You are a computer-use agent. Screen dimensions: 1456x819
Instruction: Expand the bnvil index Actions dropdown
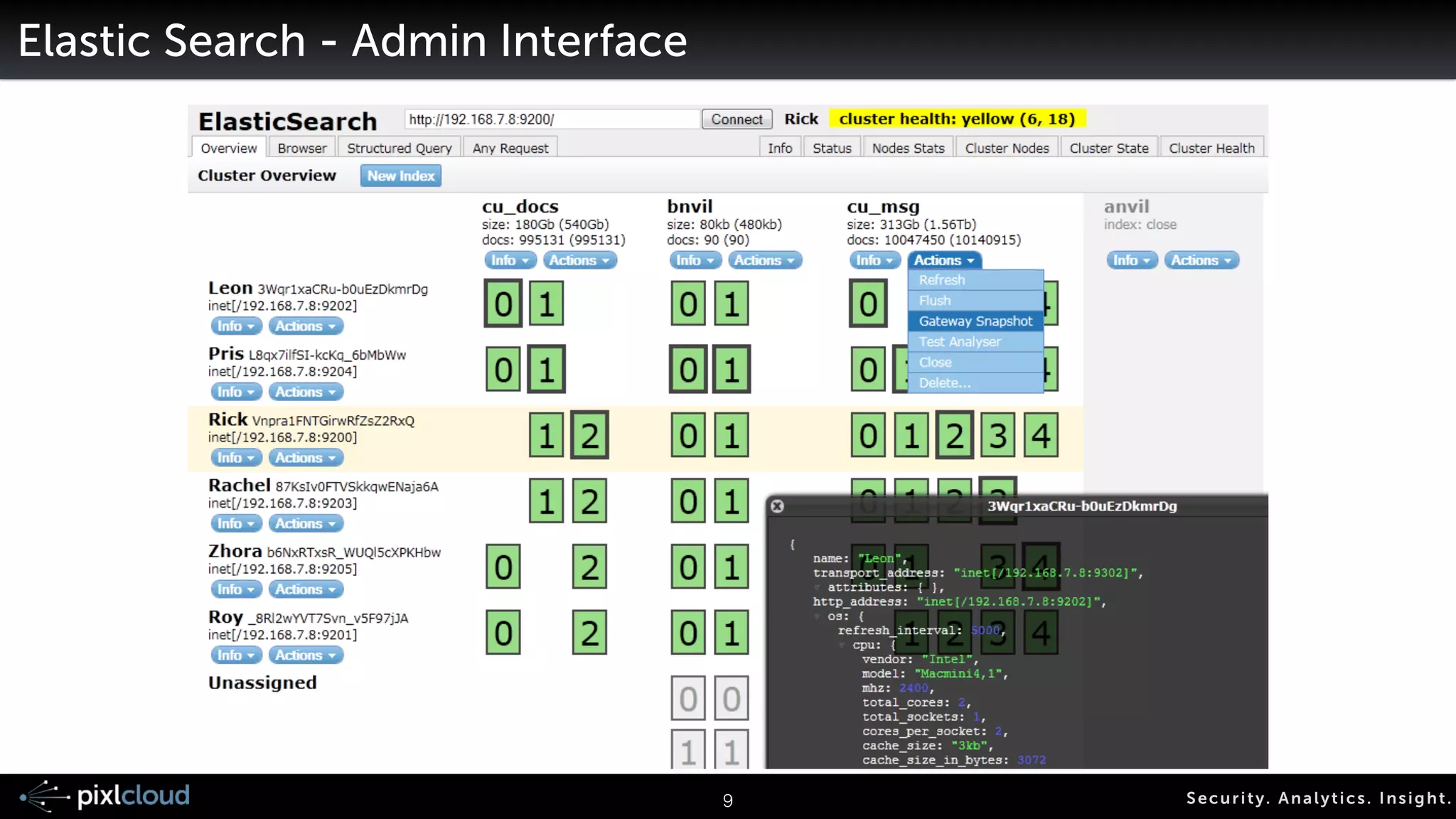tap(764, 260)
